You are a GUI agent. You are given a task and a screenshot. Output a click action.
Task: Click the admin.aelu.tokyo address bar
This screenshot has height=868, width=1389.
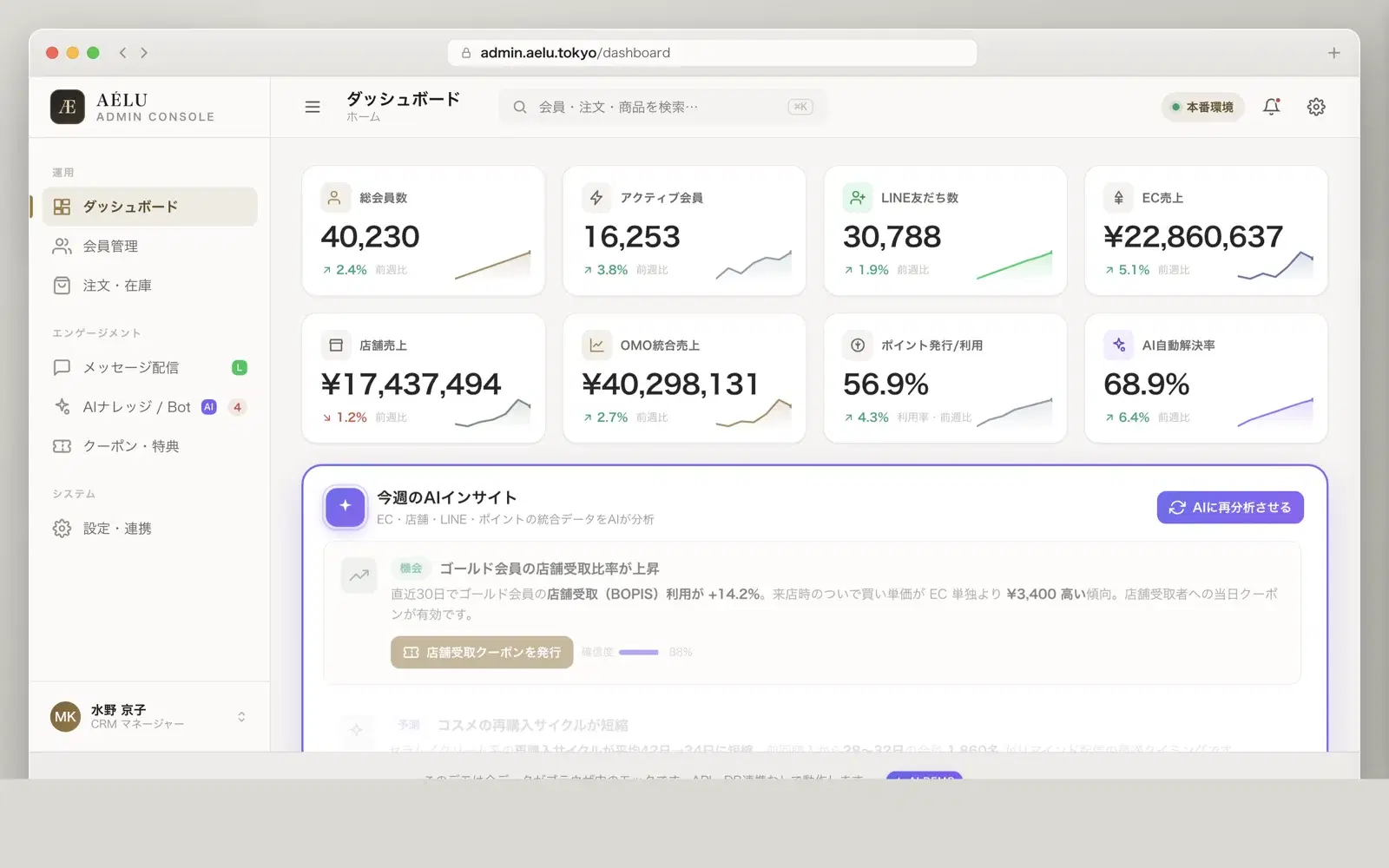pos(712,53)
